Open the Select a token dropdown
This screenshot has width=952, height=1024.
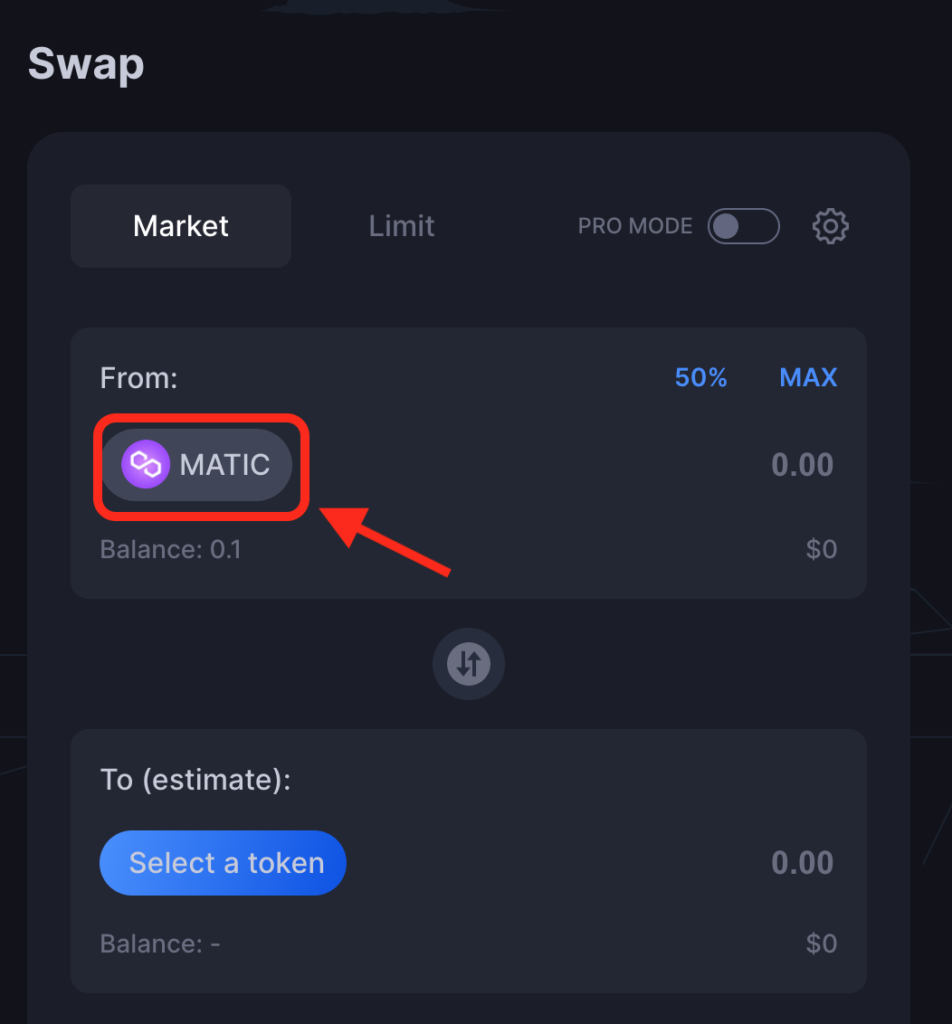click(223, 863)
